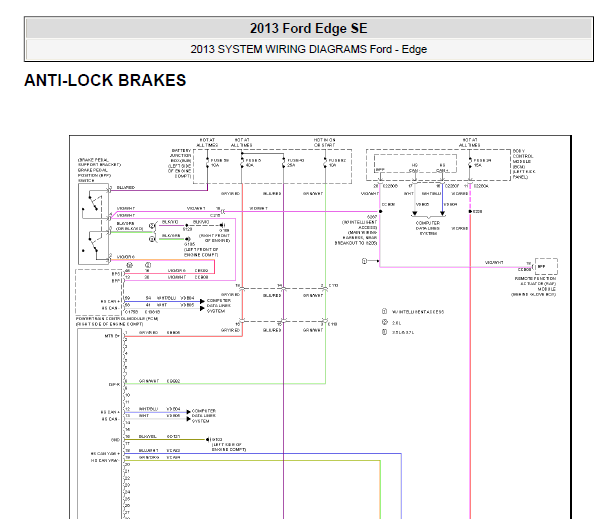The height and width of the screenshot is (519, 602).
Task: Click '(LEFT SIDE OF ENGINE COMPT)' near G103 ground
Action: pos(229,447)
